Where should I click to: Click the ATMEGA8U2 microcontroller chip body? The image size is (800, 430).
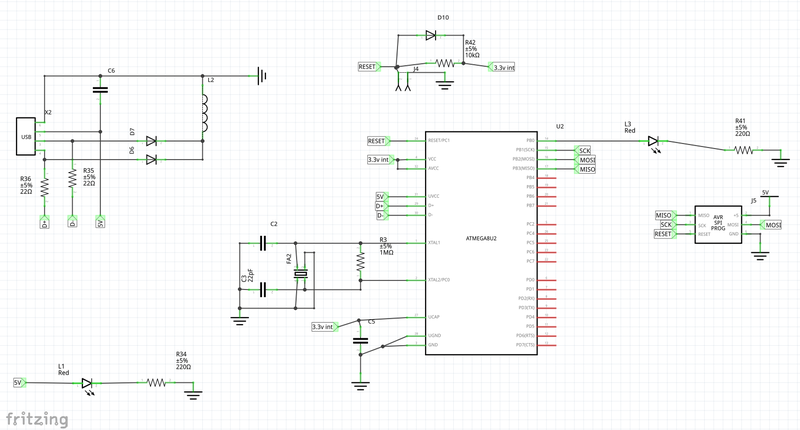483,240
